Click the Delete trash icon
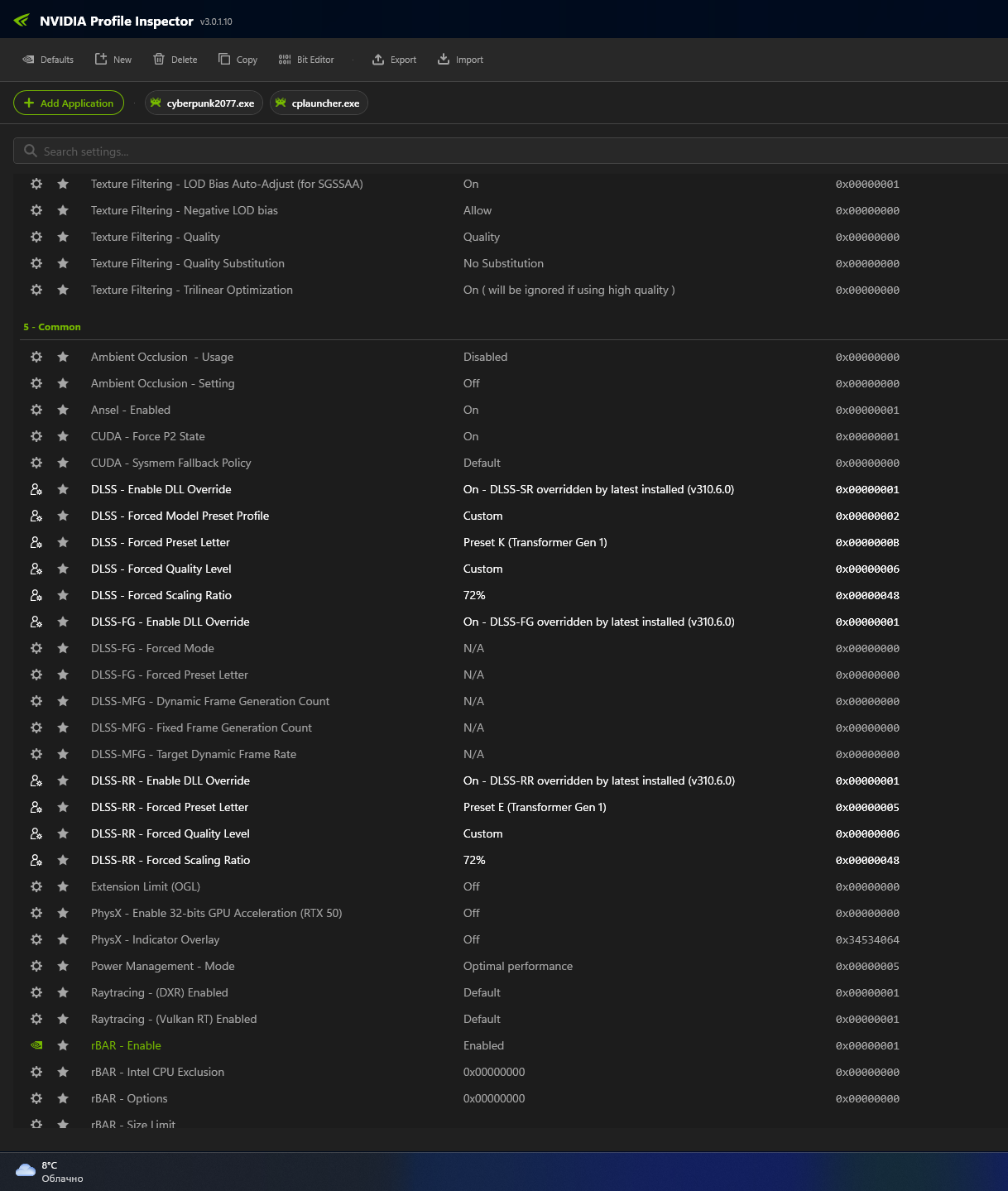This screenshot has height=1191, width=1008. tap(159, 59)
